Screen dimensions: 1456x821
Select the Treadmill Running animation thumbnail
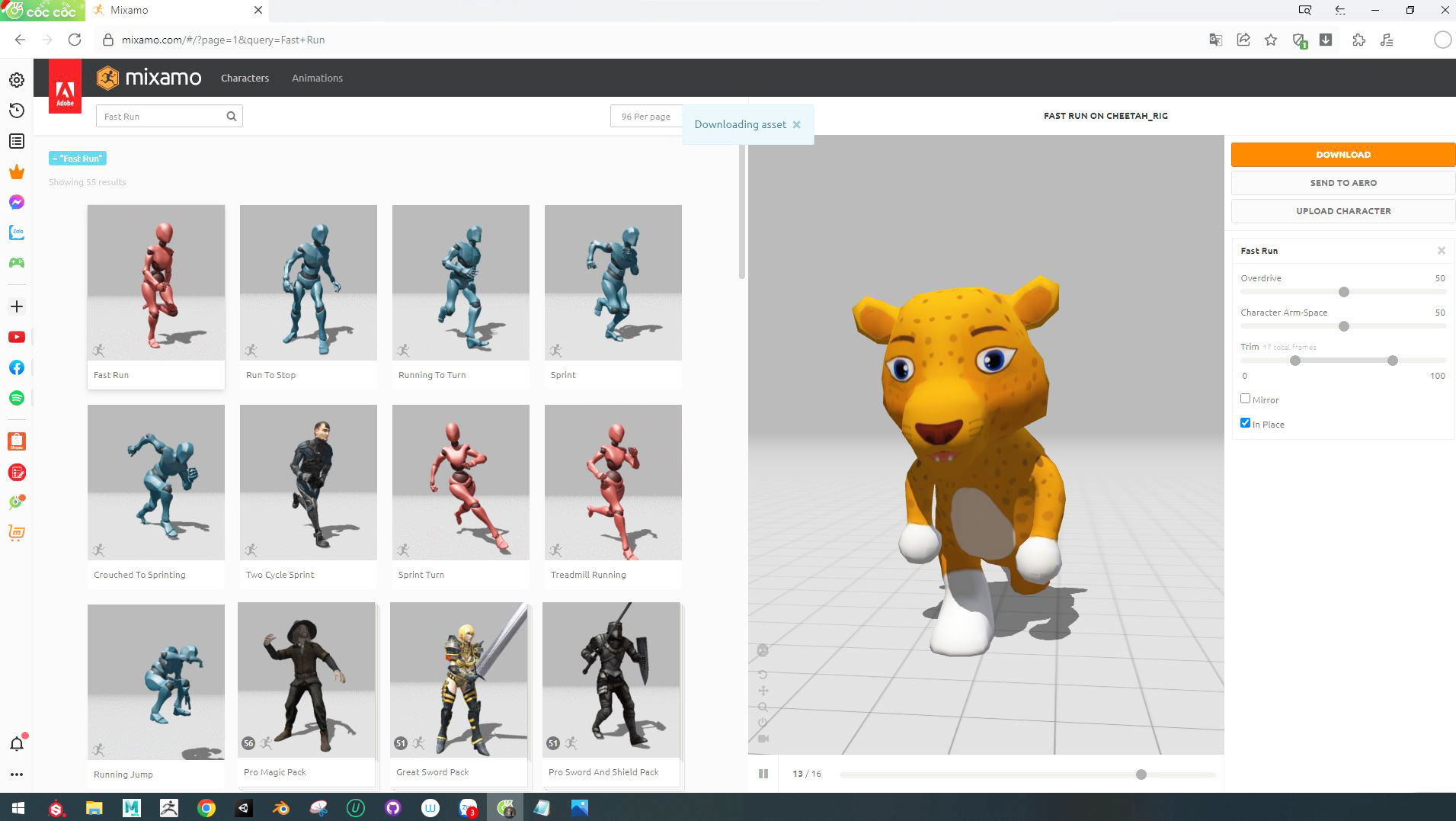coord(613,482)
